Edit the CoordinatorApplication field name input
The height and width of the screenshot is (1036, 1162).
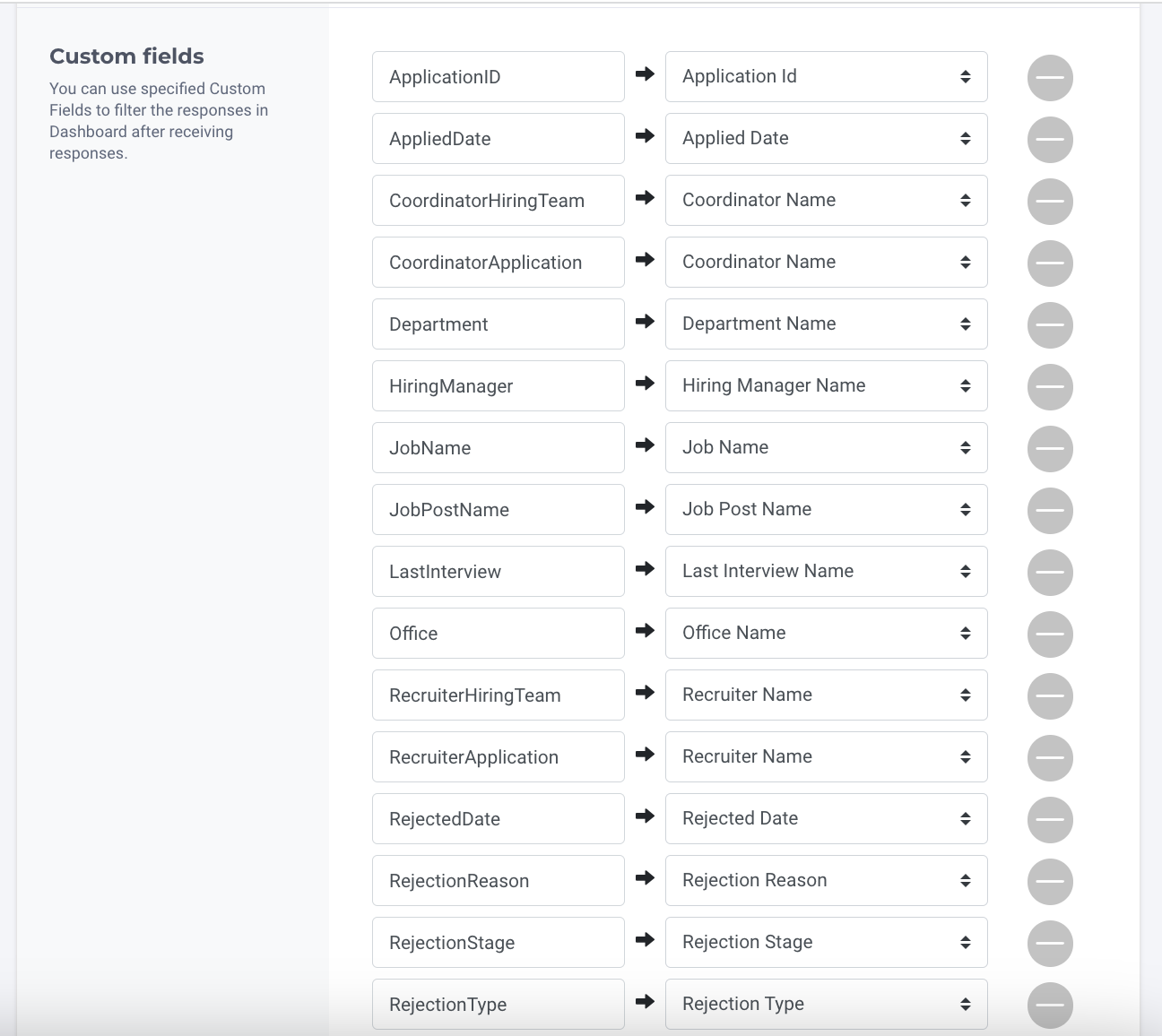[498, 262]
